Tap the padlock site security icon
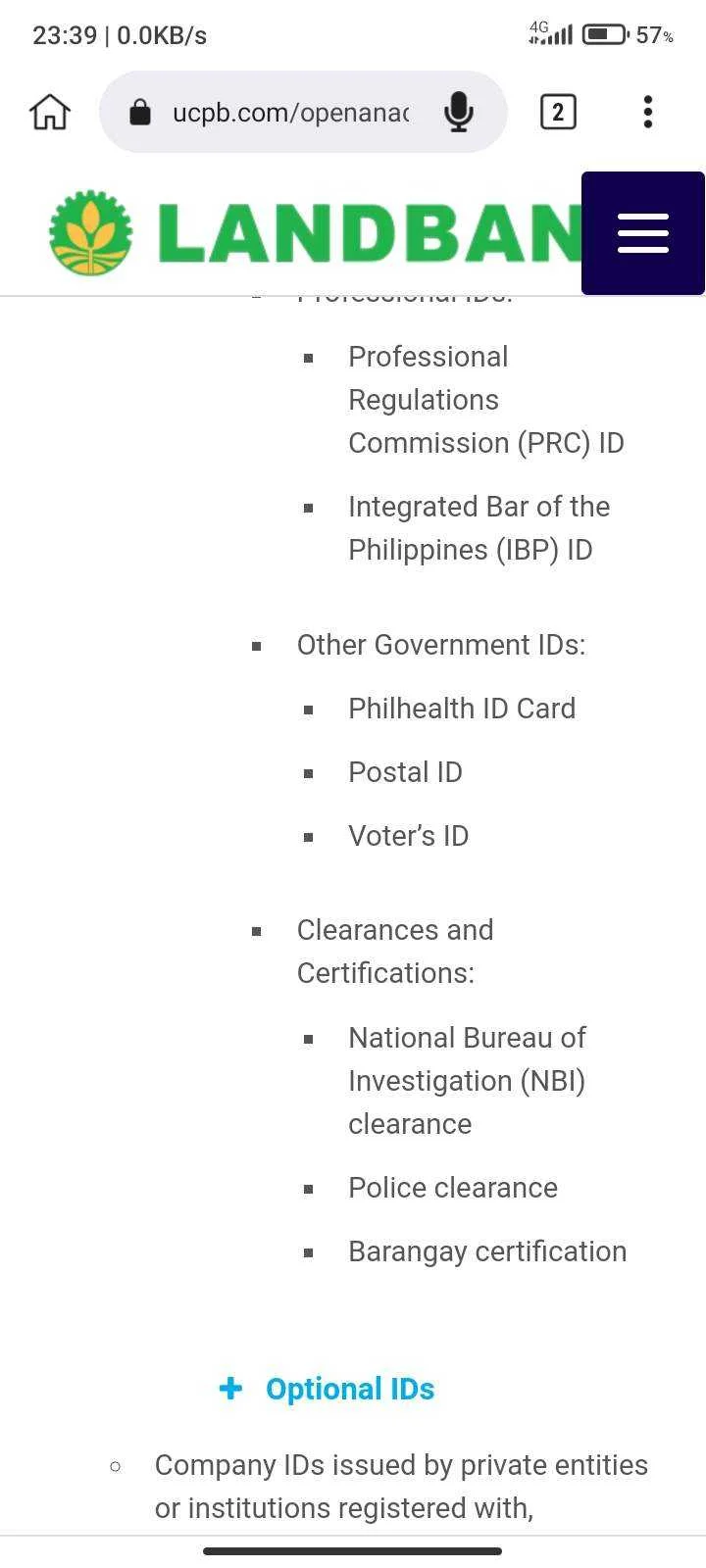Screen dimensions: 706x1568 (x=140, y=112)
